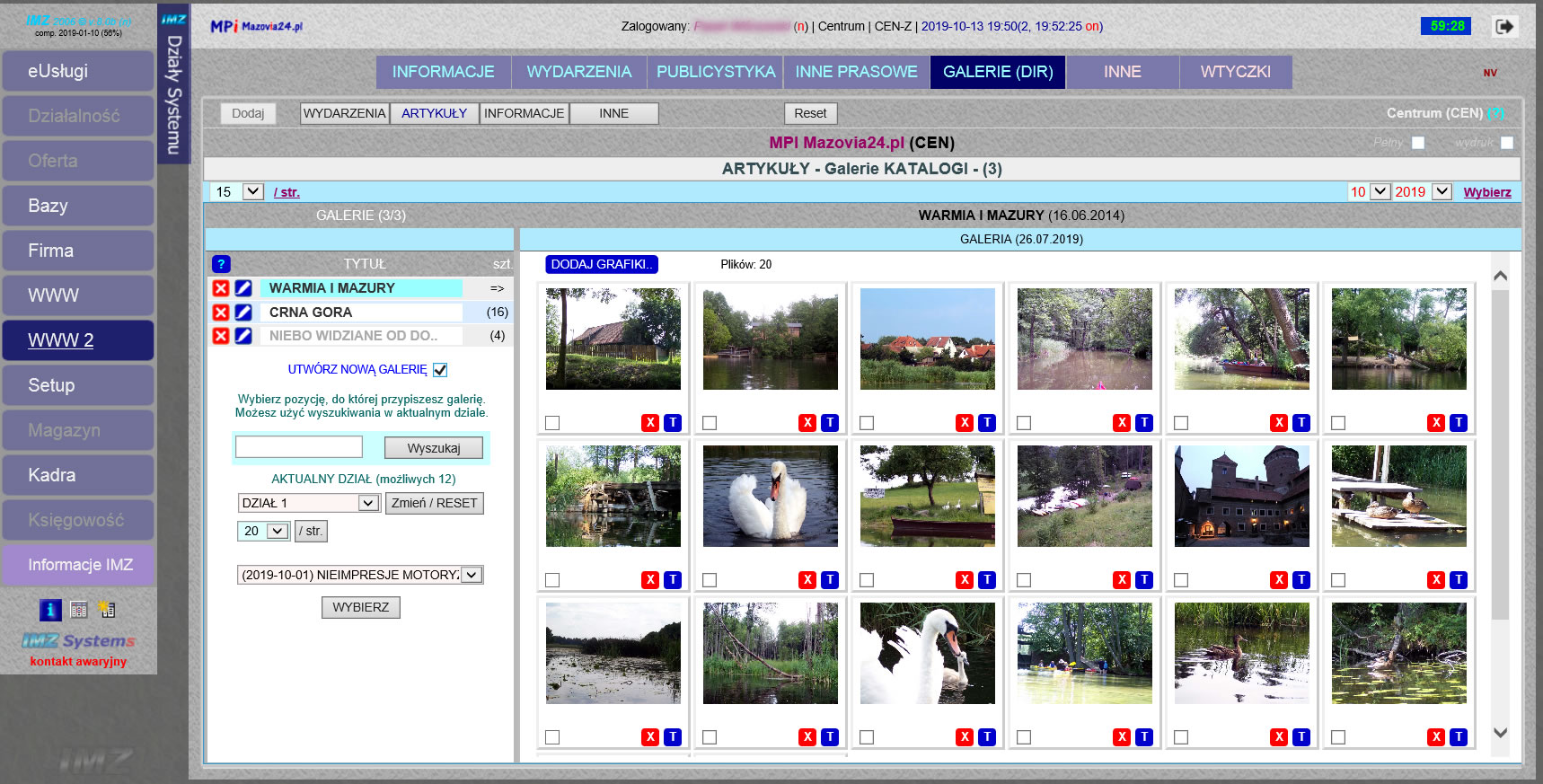Click the Wyszukaj search button
Image resolution: width=1543 pixels, height=784 pixels.
(x=434, y=448)
